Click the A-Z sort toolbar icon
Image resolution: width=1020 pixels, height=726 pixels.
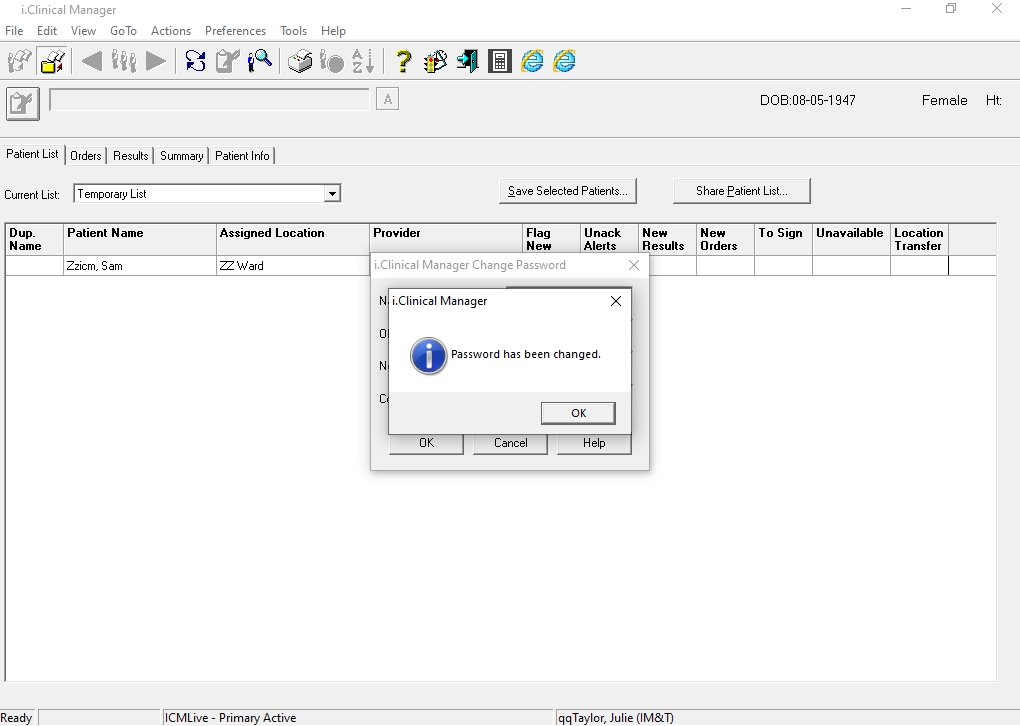[x=363, y=61]
